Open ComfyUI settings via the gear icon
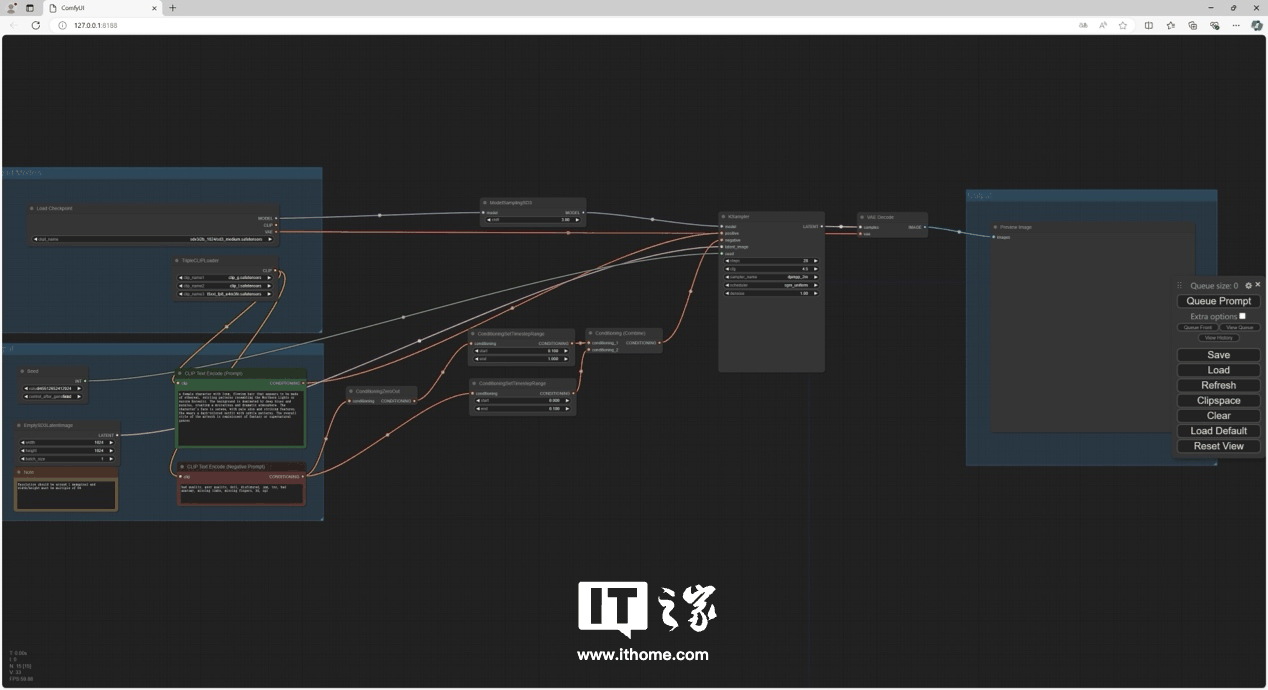Screen dimensions: 1268x690 [1248, 285]
